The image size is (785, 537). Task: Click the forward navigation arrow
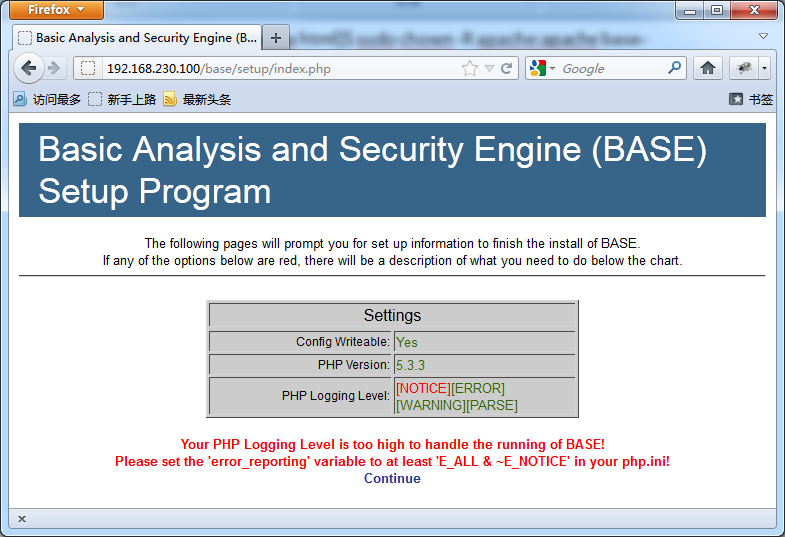pyautogui.click(x=54, y=68)
